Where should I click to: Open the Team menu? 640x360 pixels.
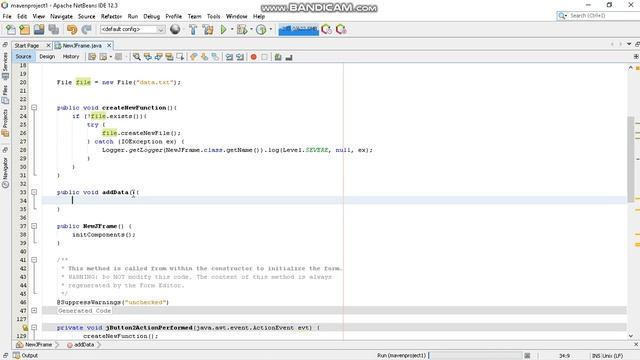[194, 16]
